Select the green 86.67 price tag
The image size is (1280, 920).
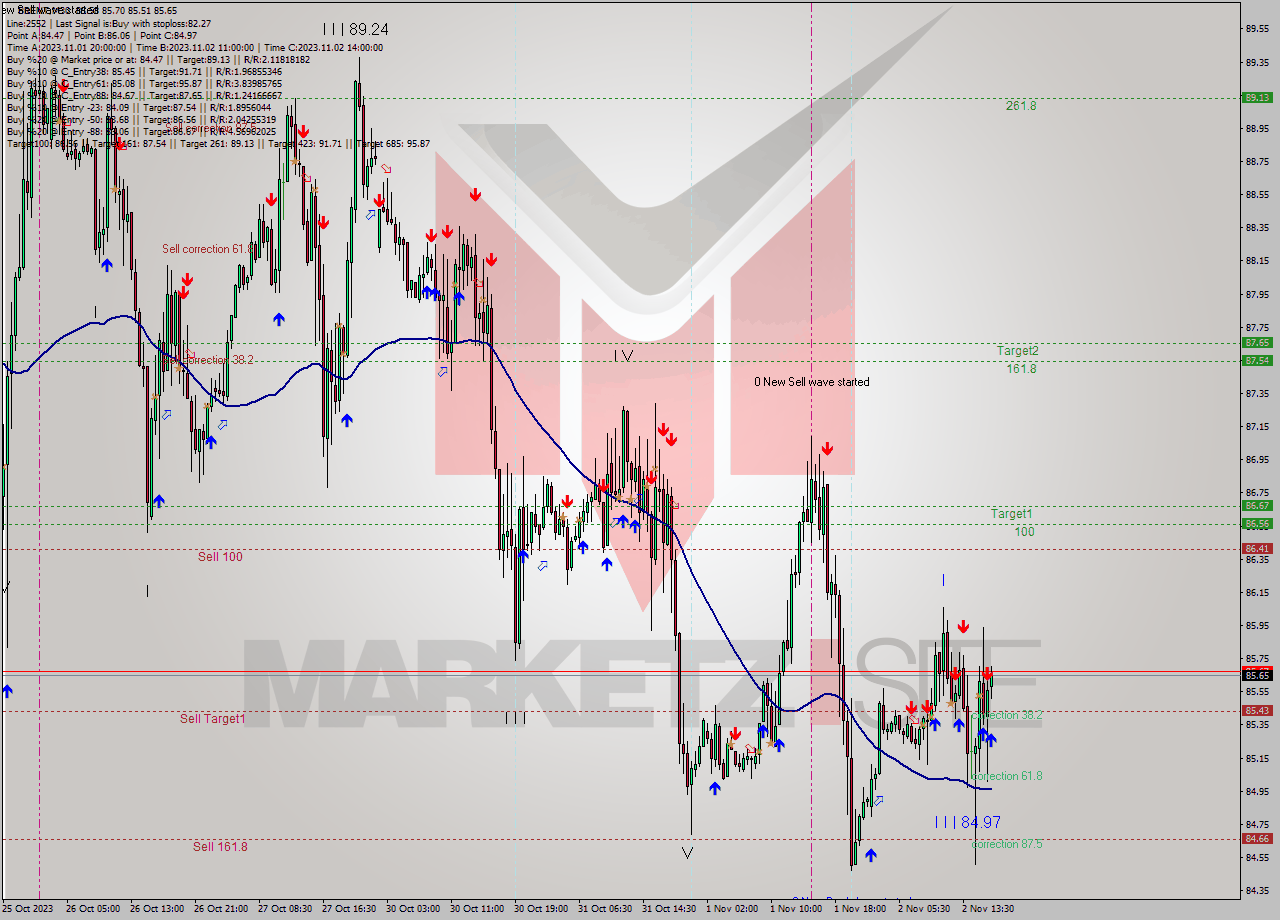pos(1257,506)
